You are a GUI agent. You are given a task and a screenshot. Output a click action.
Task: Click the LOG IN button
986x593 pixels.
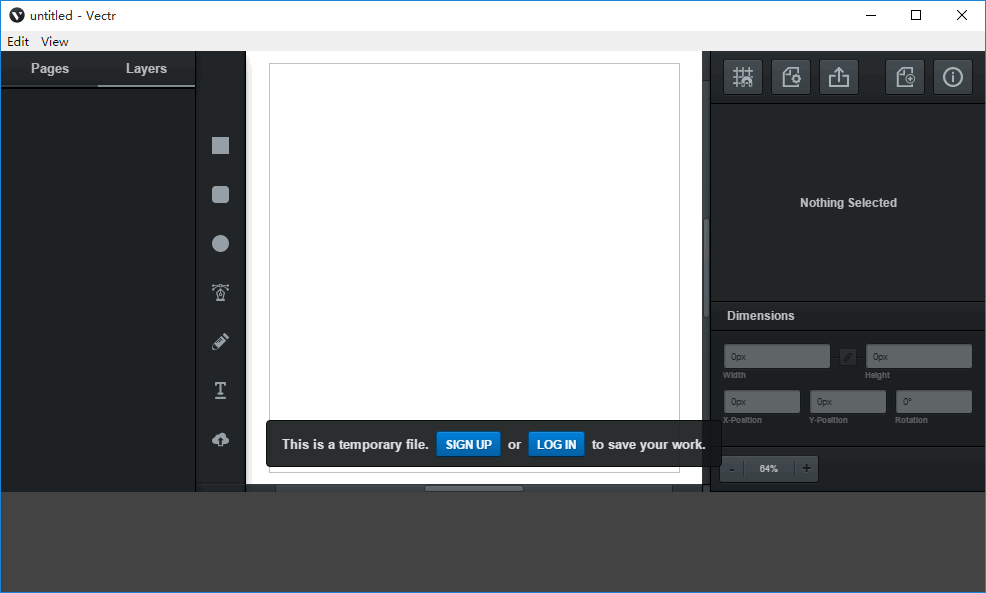coord(556,444)
